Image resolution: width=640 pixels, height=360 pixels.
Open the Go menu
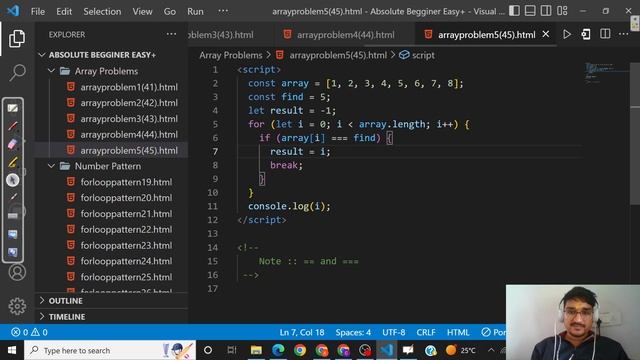tap(170, 11)
